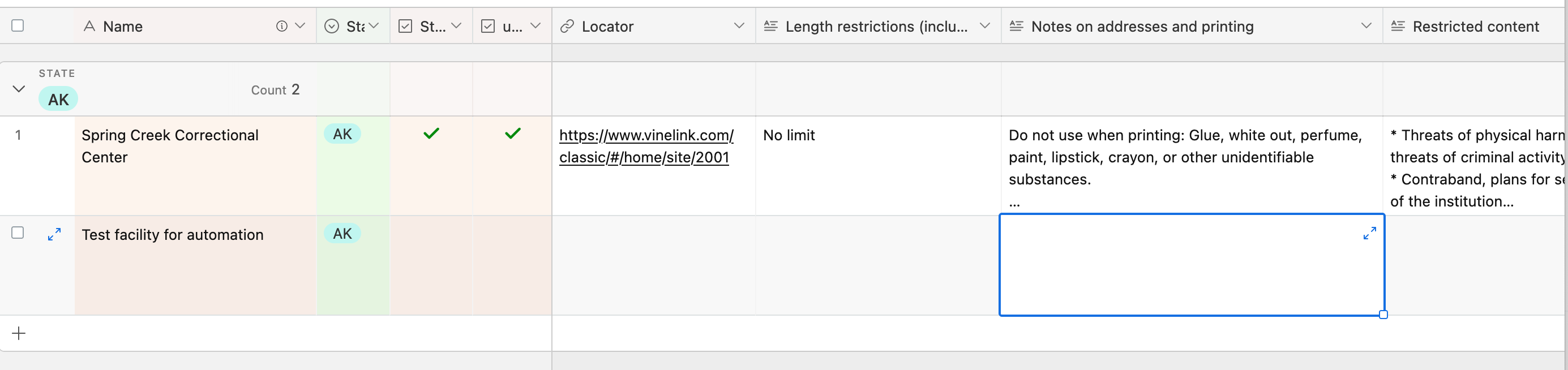Click the AK state tag in Spring Creek row
This screenshot has width=1568, height=370.
point(342,134)
